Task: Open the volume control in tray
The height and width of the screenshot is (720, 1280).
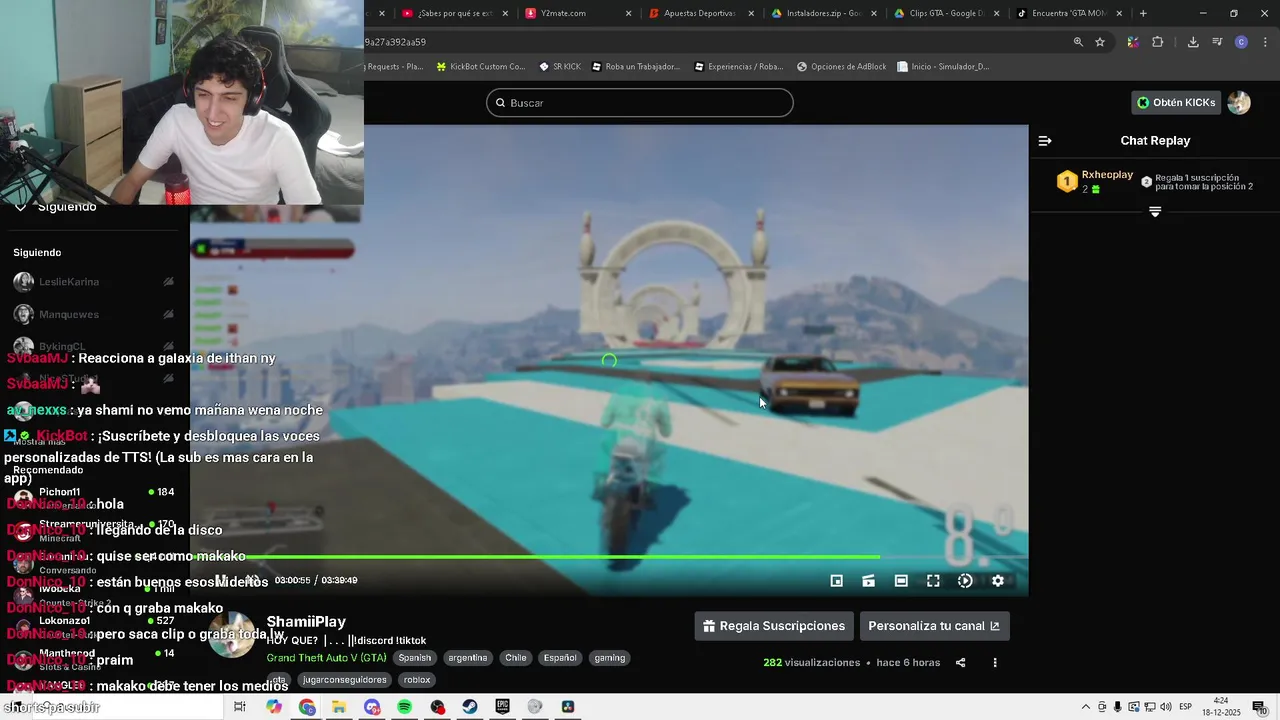Action: [1166, 707]
